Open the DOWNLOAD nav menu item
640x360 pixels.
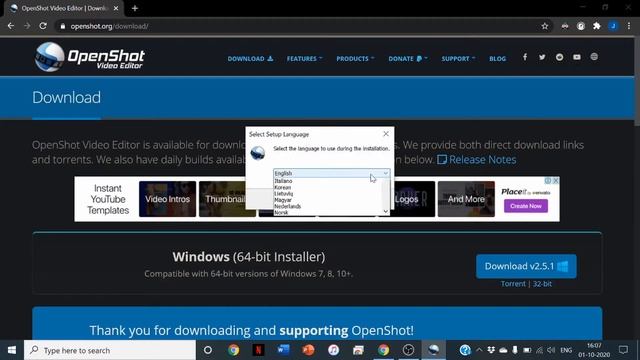(250, 58)
